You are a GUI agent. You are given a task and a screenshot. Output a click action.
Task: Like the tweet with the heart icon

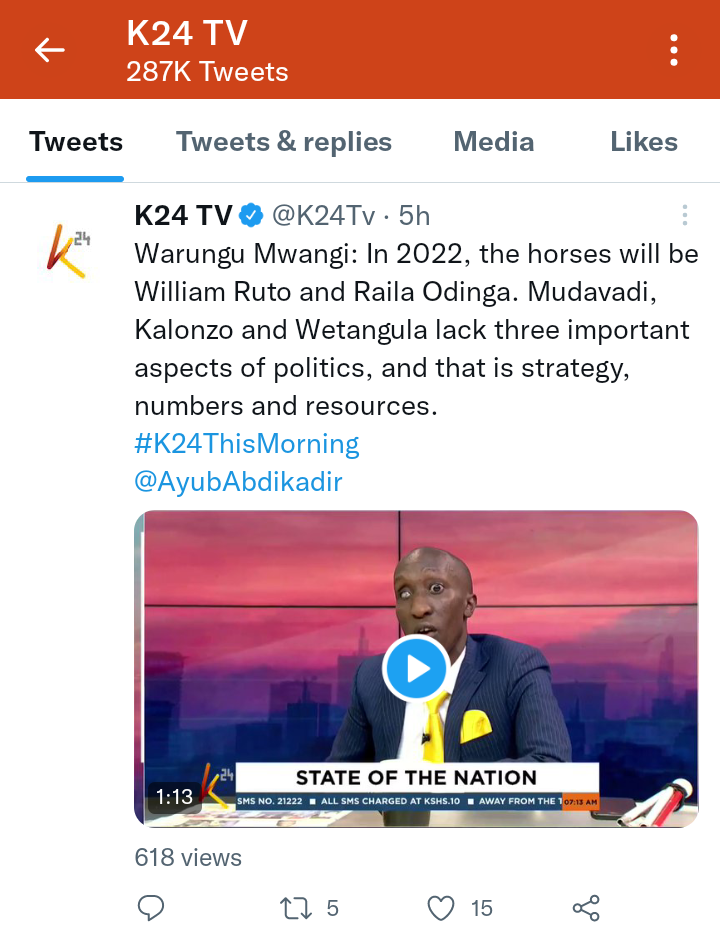[x=441, y=908]
